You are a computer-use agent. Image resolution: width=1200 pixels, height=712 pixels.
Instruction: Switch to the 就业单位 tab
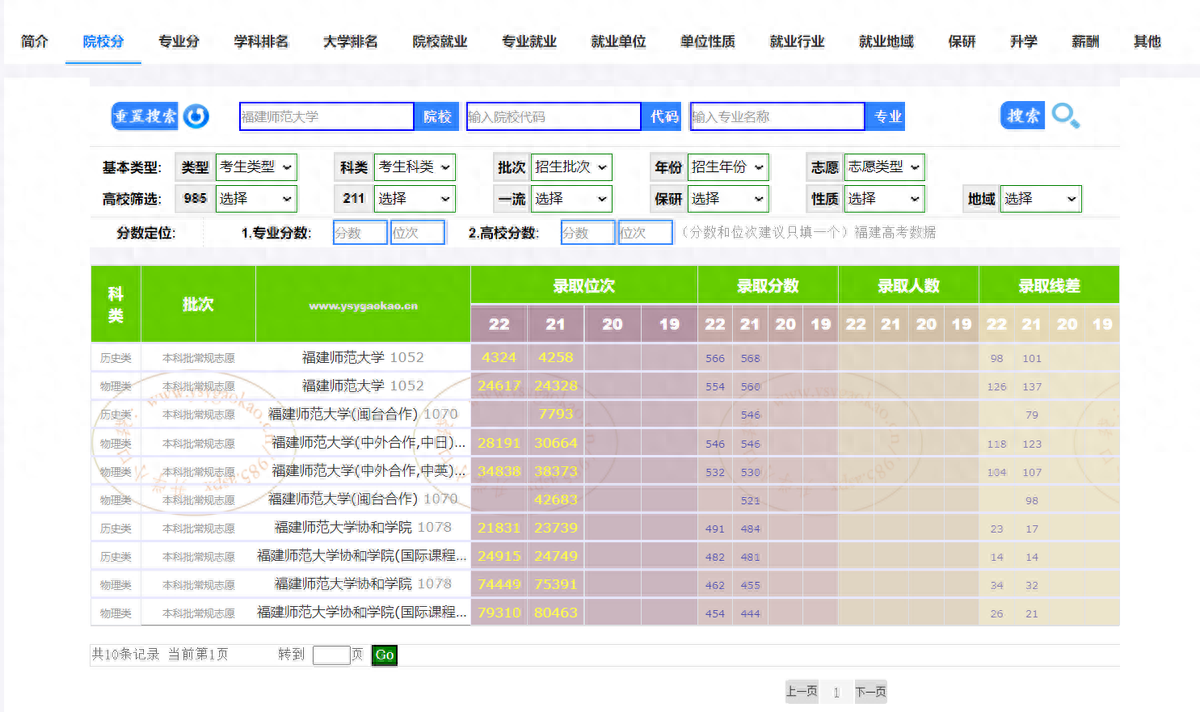(618, 42)
